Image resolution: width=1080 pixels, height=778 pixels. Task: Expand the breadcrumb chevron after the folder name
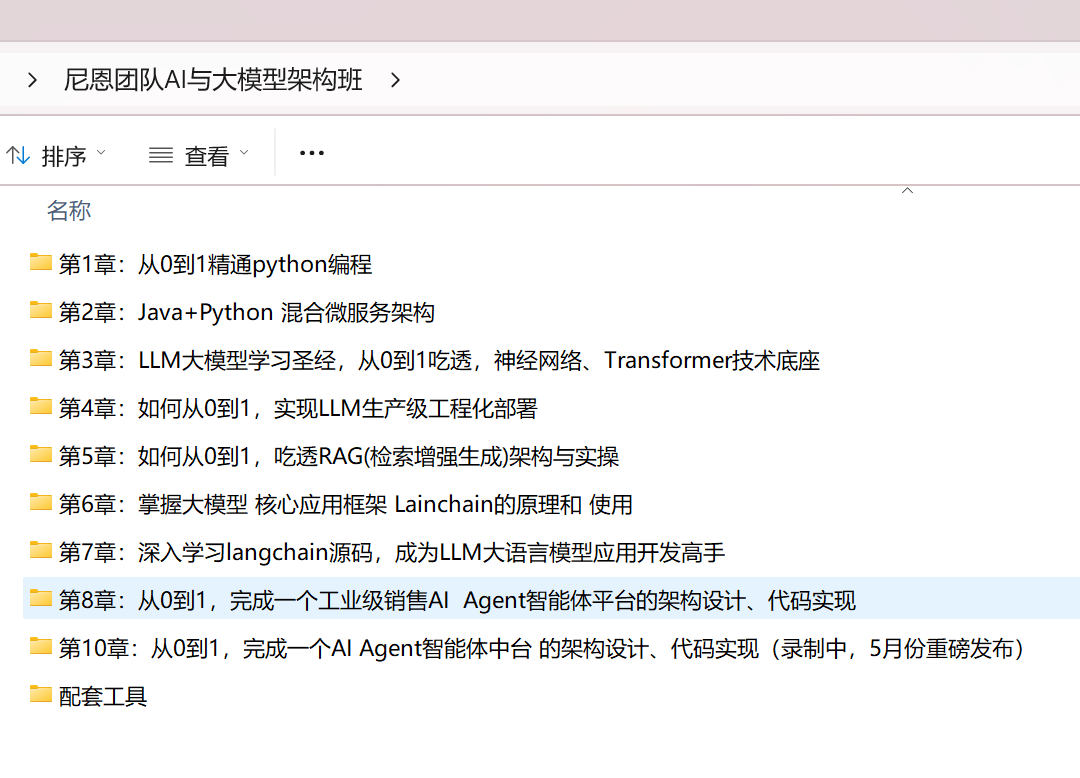click(394, 79)
